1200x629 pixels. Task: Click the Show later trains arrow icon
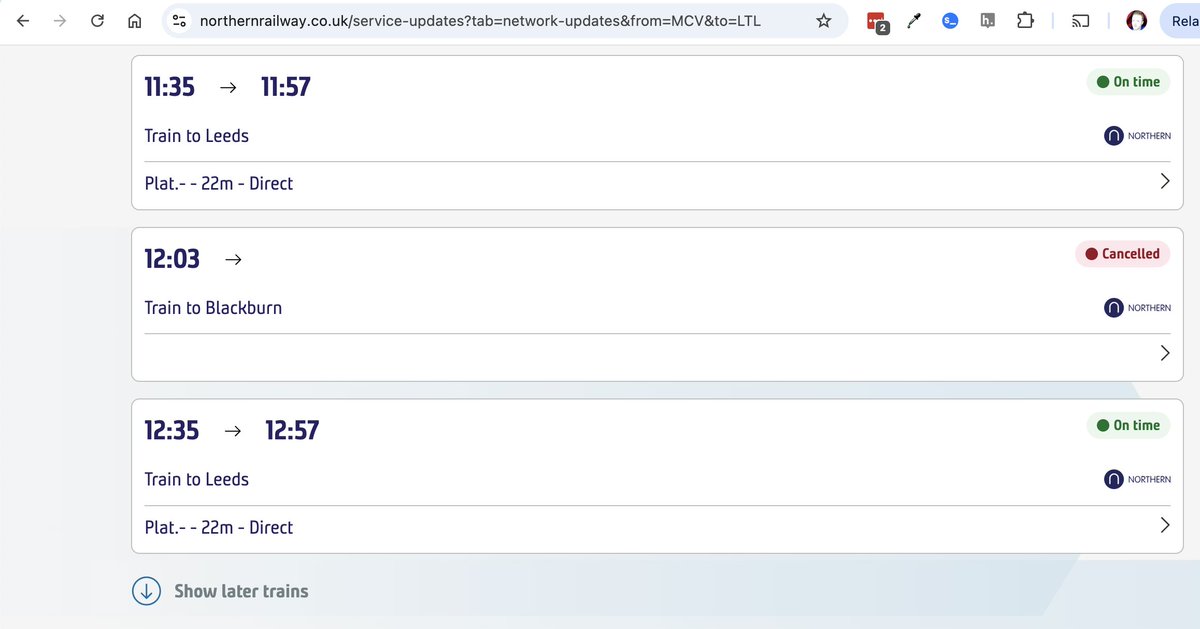pyautogui.click(x=146, y=591)
